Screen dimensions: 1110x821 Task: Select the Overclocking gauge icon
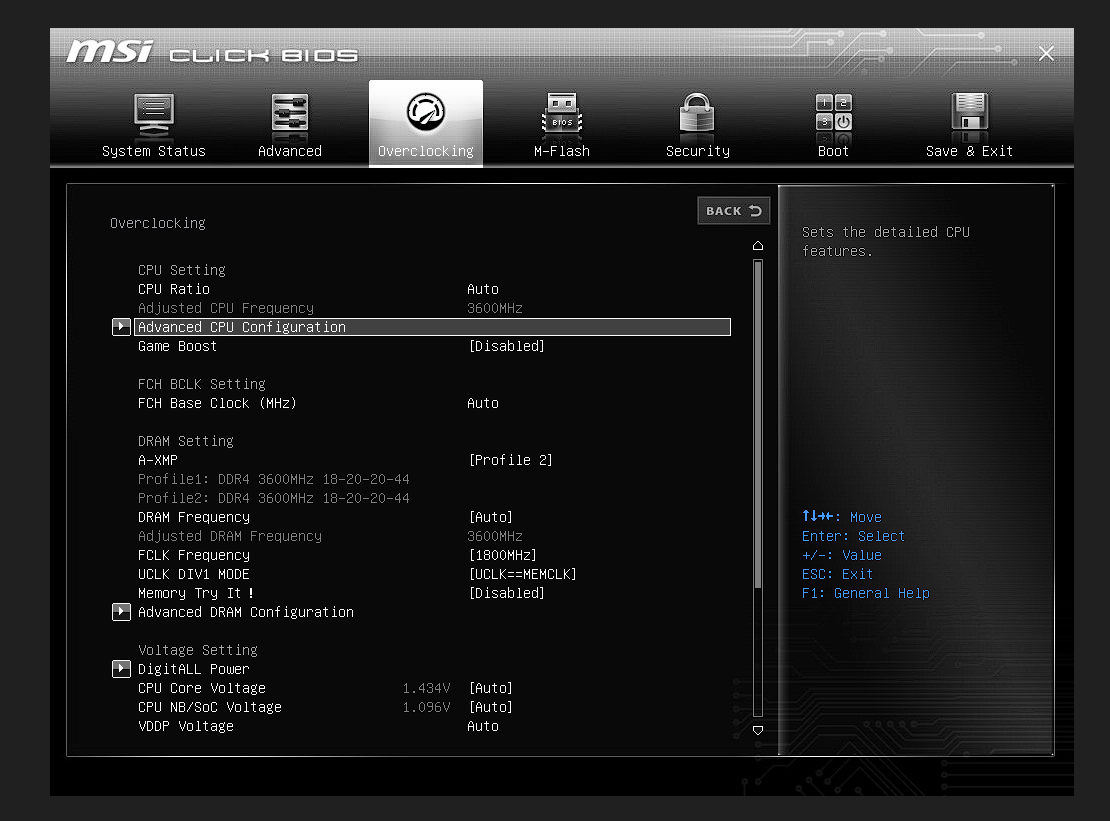coord(425,112)
